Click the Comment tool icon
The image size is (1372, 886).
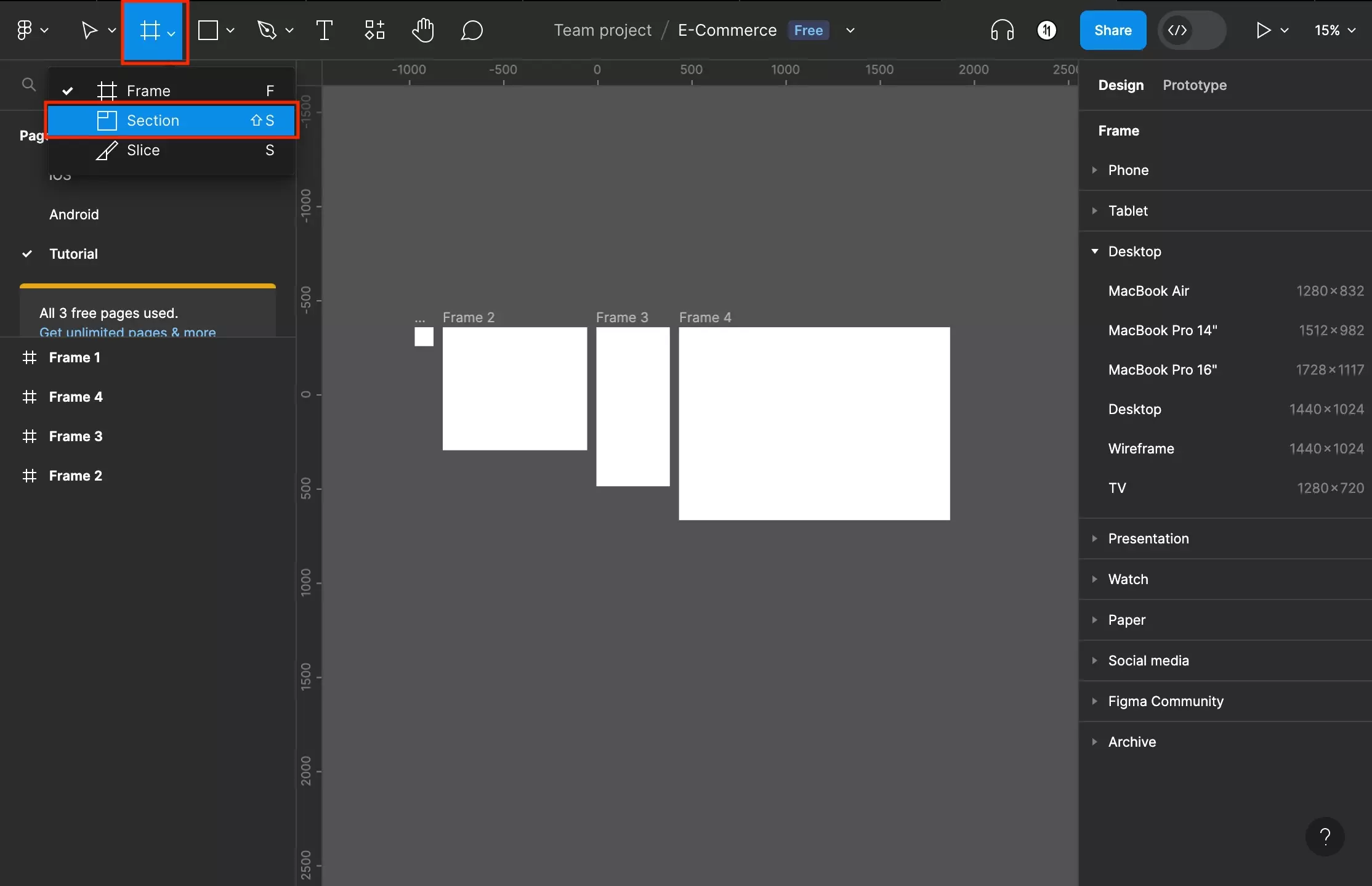470,29
